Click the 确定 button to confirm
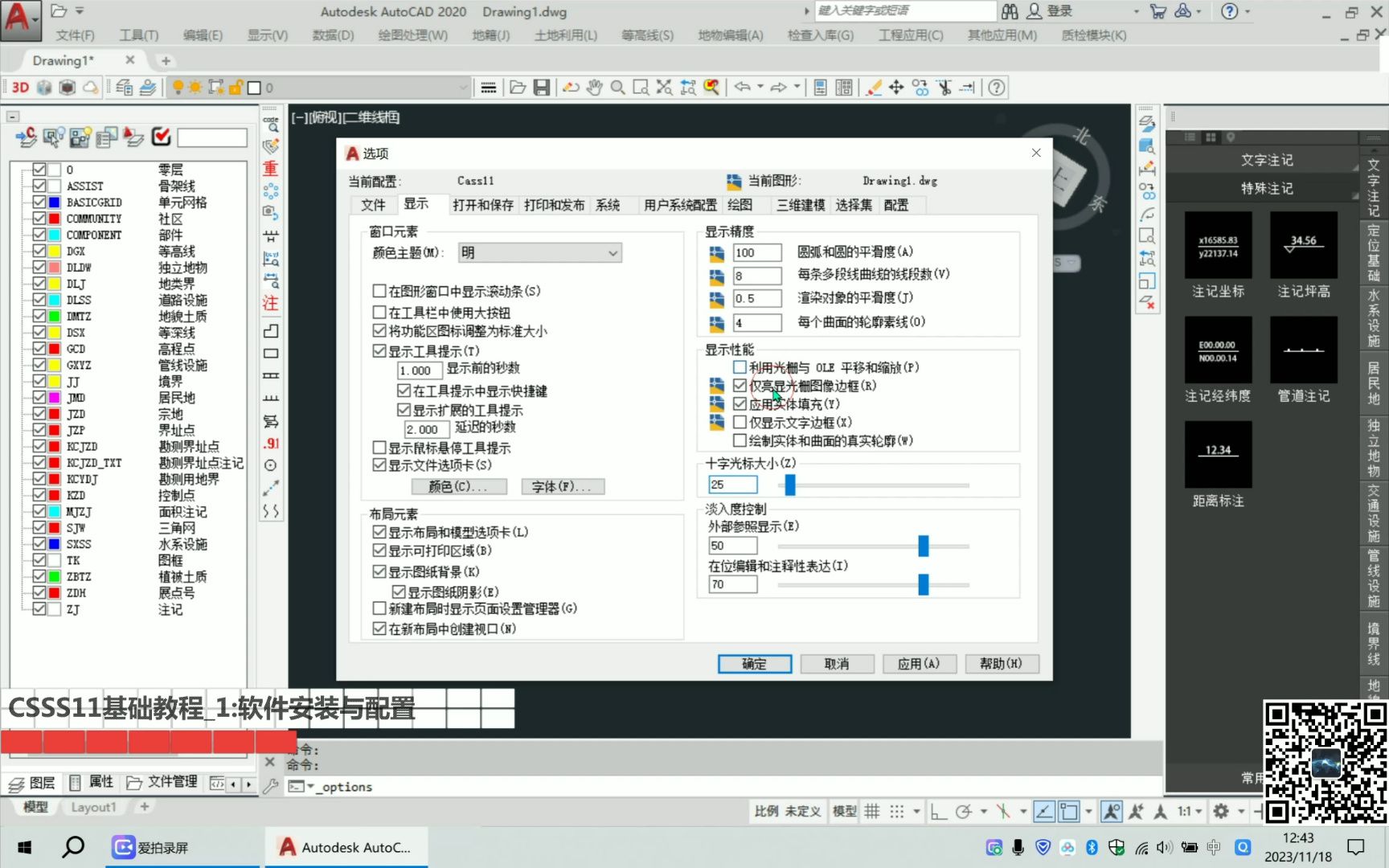Viewport: 1389px width, 868px height. [x=754, y=663]
